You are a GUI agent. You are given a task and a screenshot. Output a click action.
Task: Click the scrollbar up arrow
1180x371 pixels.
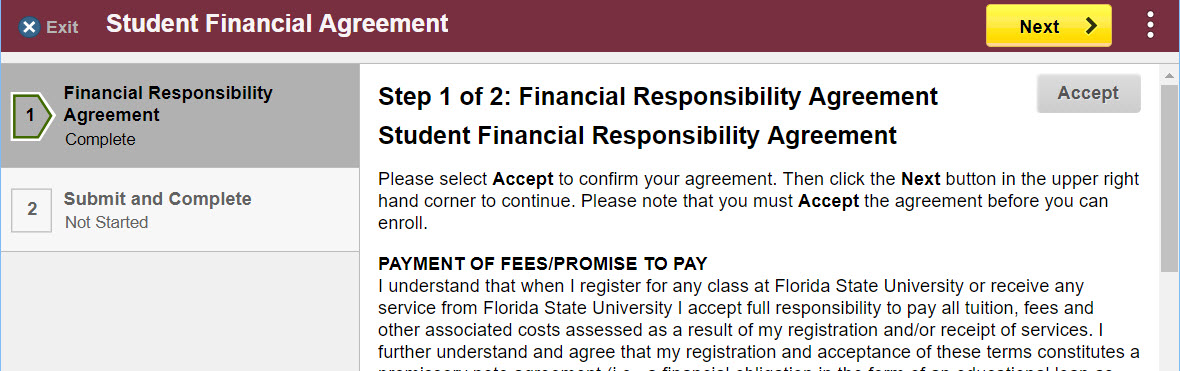point(1170,75)
